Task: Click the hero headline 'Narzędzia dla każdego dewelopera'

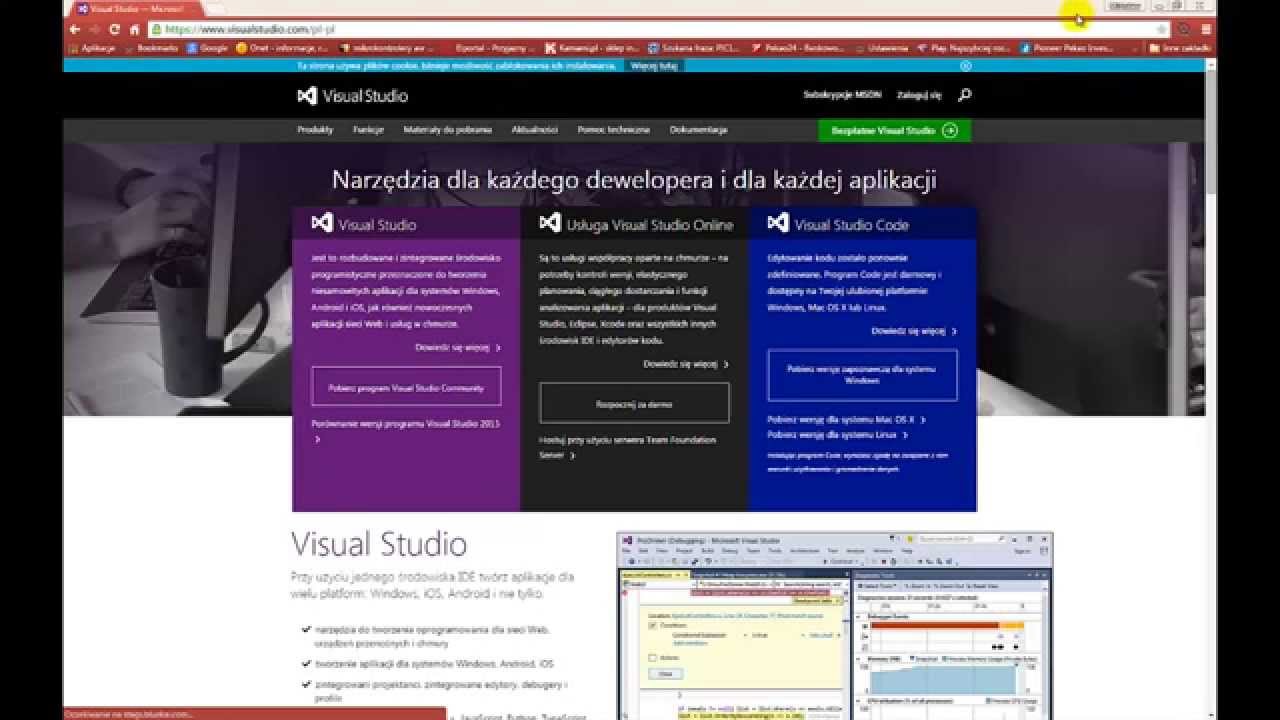Action: [x=634, y=180]
